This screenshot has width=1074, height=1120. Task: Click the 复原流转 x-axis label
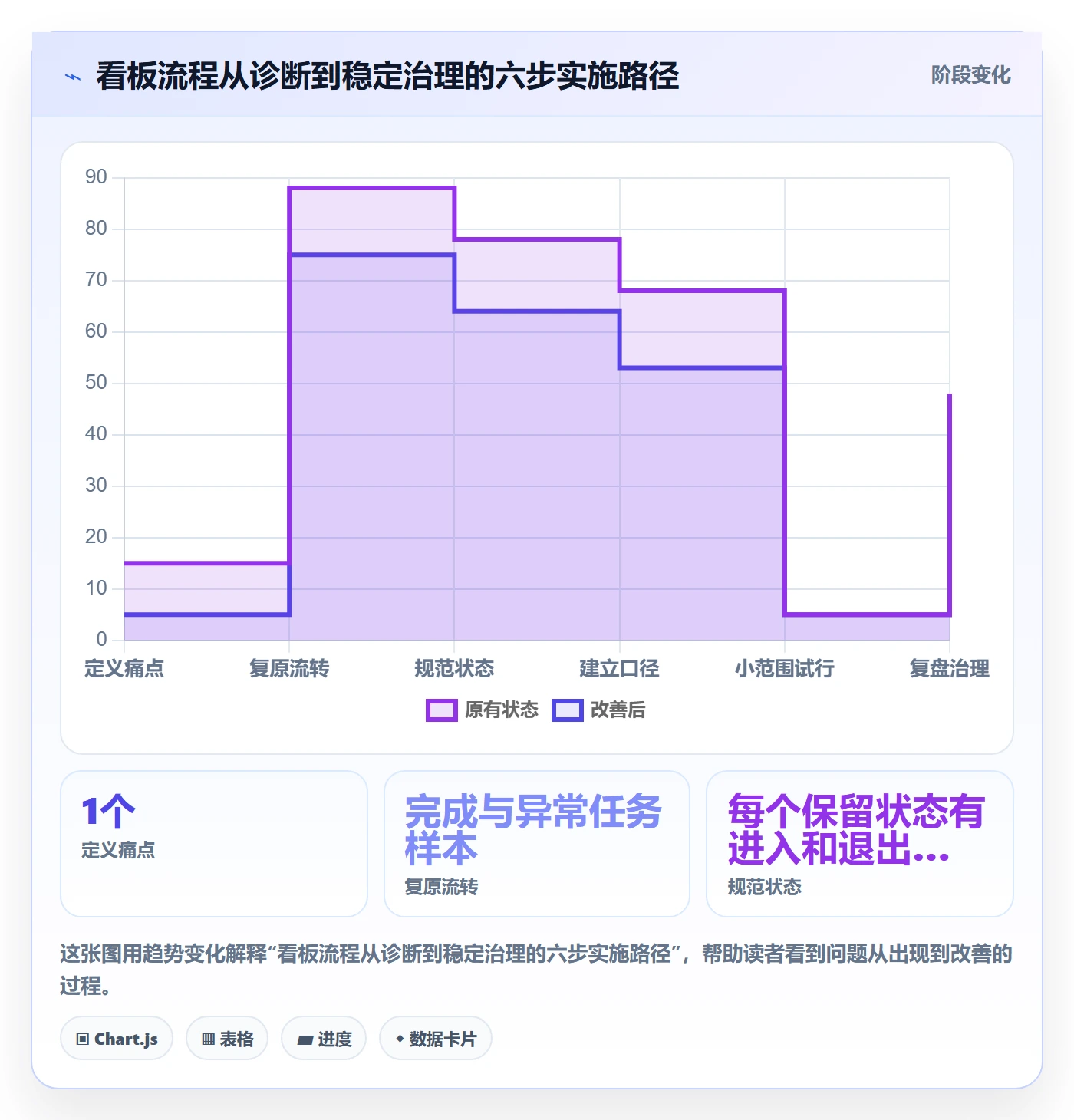289,669
